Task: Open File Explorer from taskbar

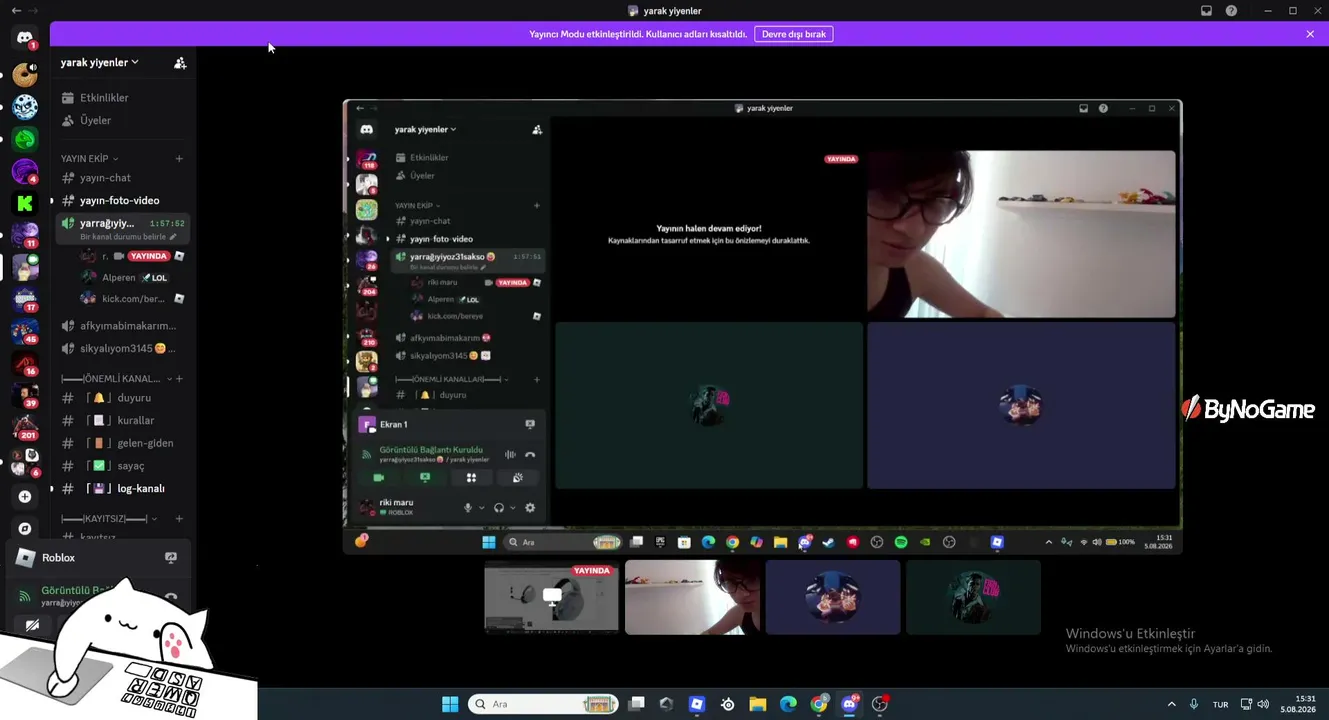Action: click(758, 704)
